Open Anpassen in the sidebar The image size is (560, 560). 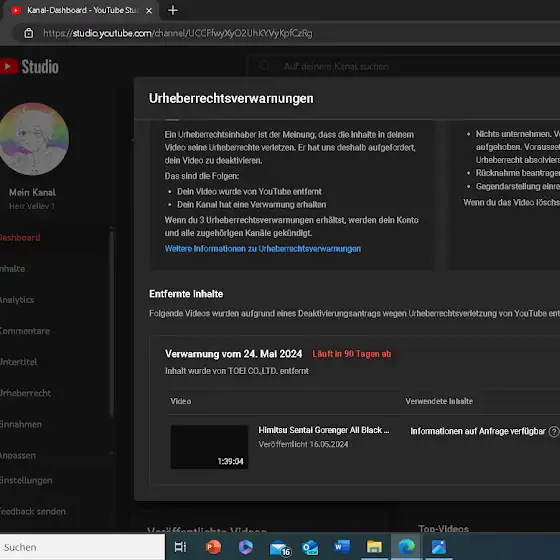point(18,455)
